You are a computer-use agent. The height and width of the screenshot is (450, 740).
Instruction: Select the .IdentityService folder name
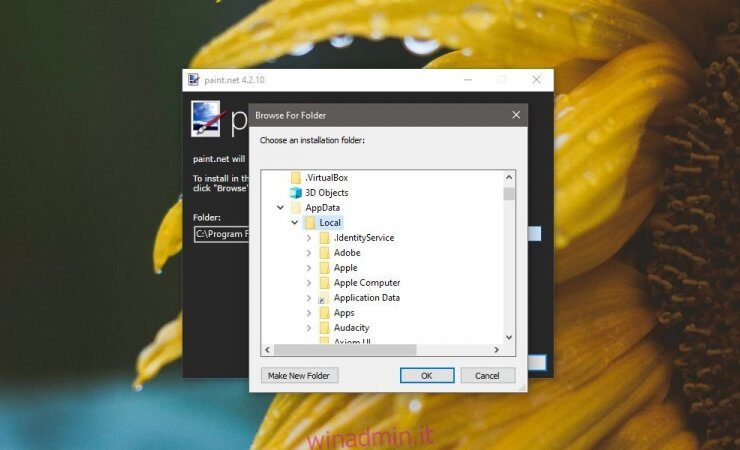(x=364, y=238)
